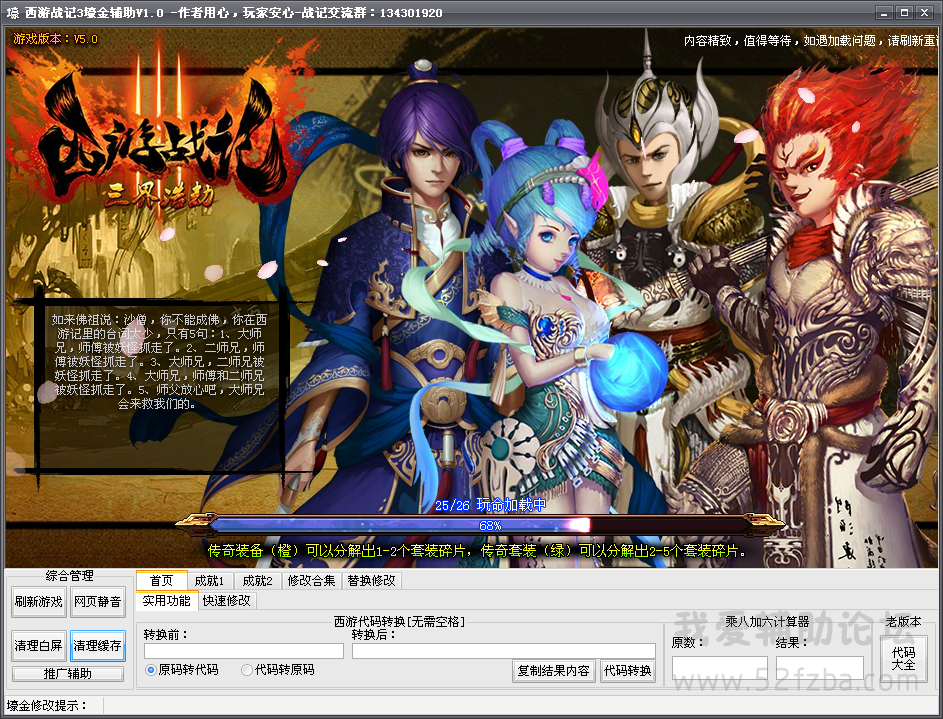Close the window
The image size is (943, 719).
tap(924, 12)
